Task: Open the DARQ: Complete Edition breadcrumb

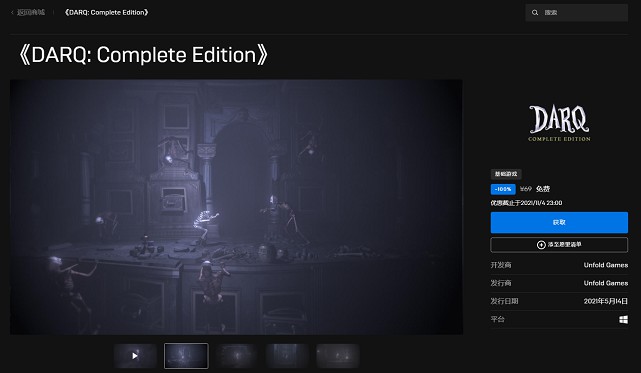Action: coord(106,13)
